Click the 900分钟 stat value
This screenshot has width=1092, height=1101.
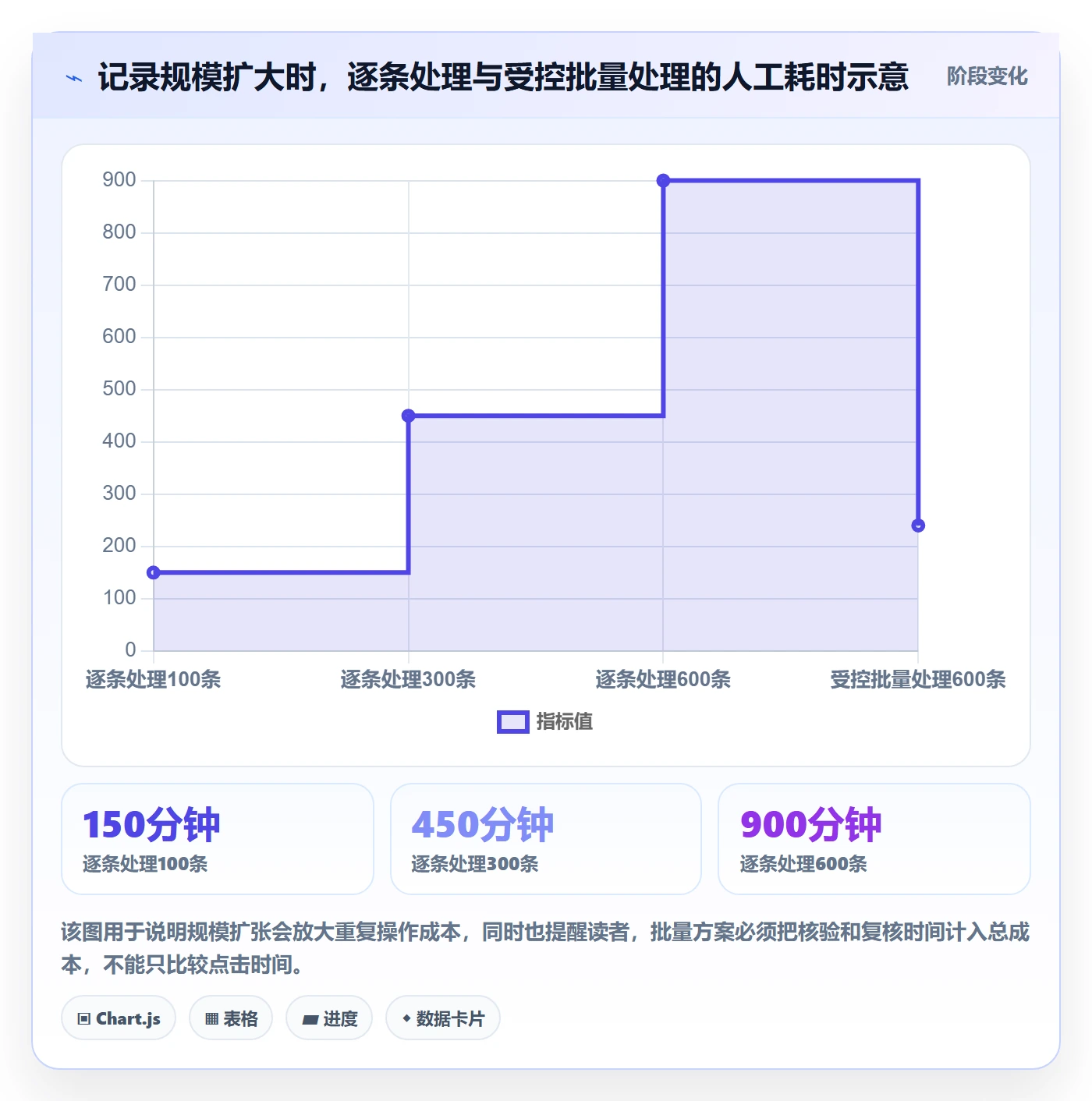(811, 825)
